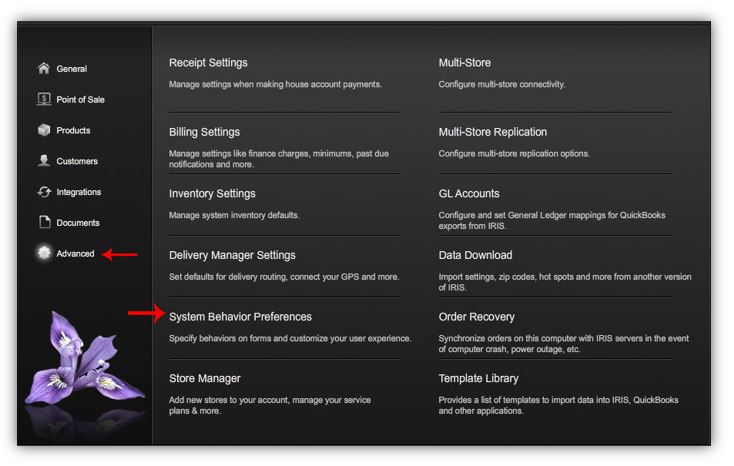
Task: Open Order Recovery
Action: pyautogui.click(x=476, y=317)
